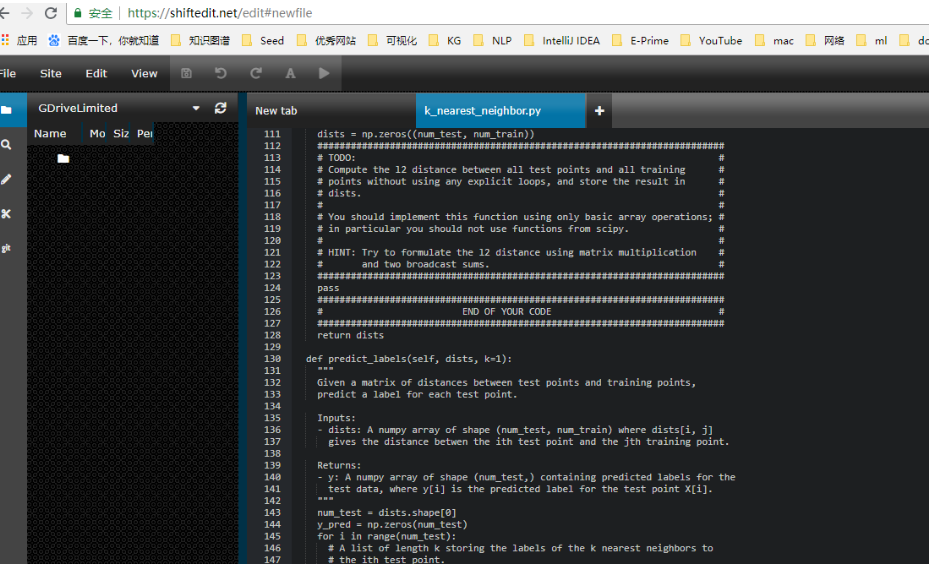Click line number 130 in gutter
The height and width of the screenshot is (568, 929).
[x=273, y=359]
